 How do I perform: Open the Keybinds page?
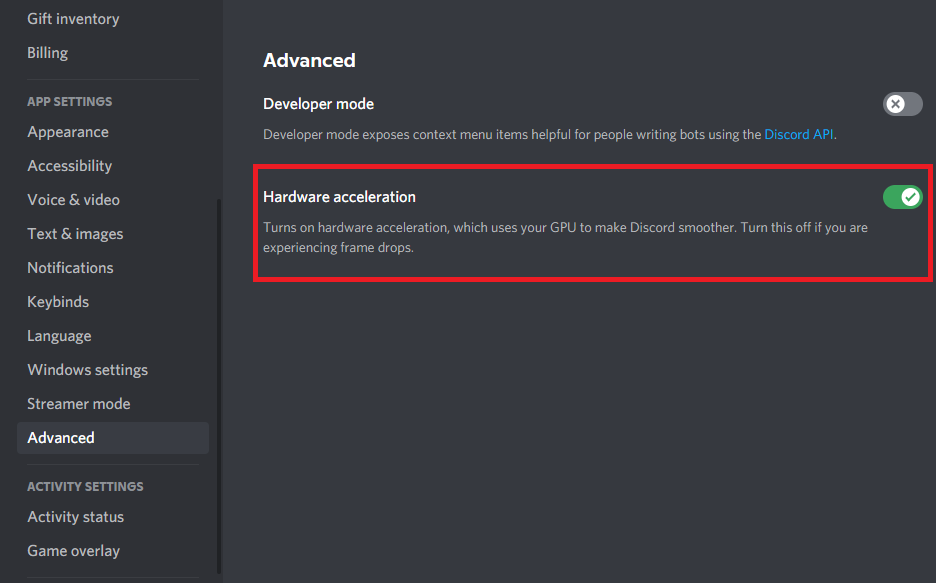click(58, 302)
